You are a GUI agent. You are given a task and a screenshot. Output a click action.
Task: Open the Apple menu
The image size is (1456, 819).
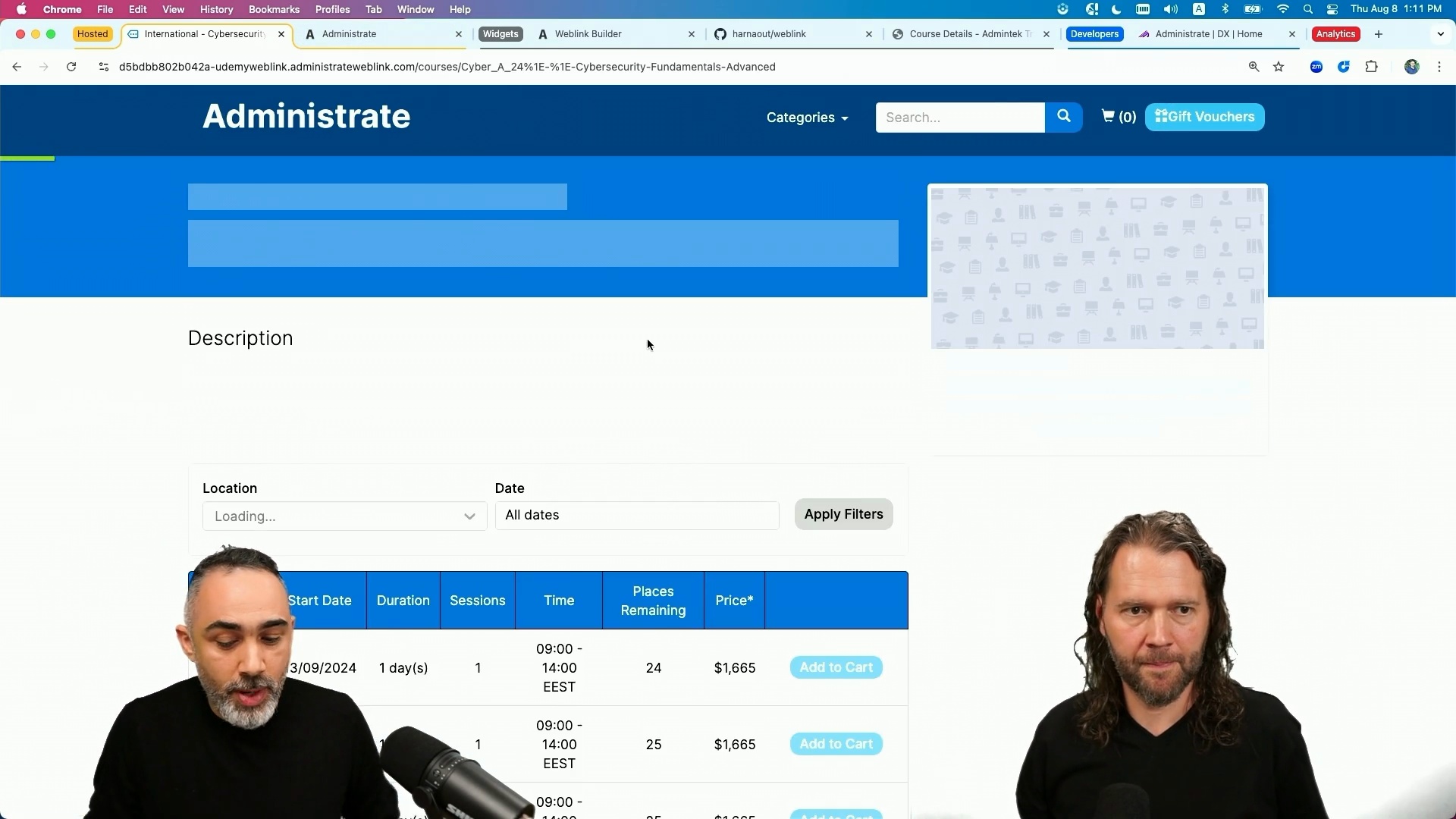(x=21, y=9)
